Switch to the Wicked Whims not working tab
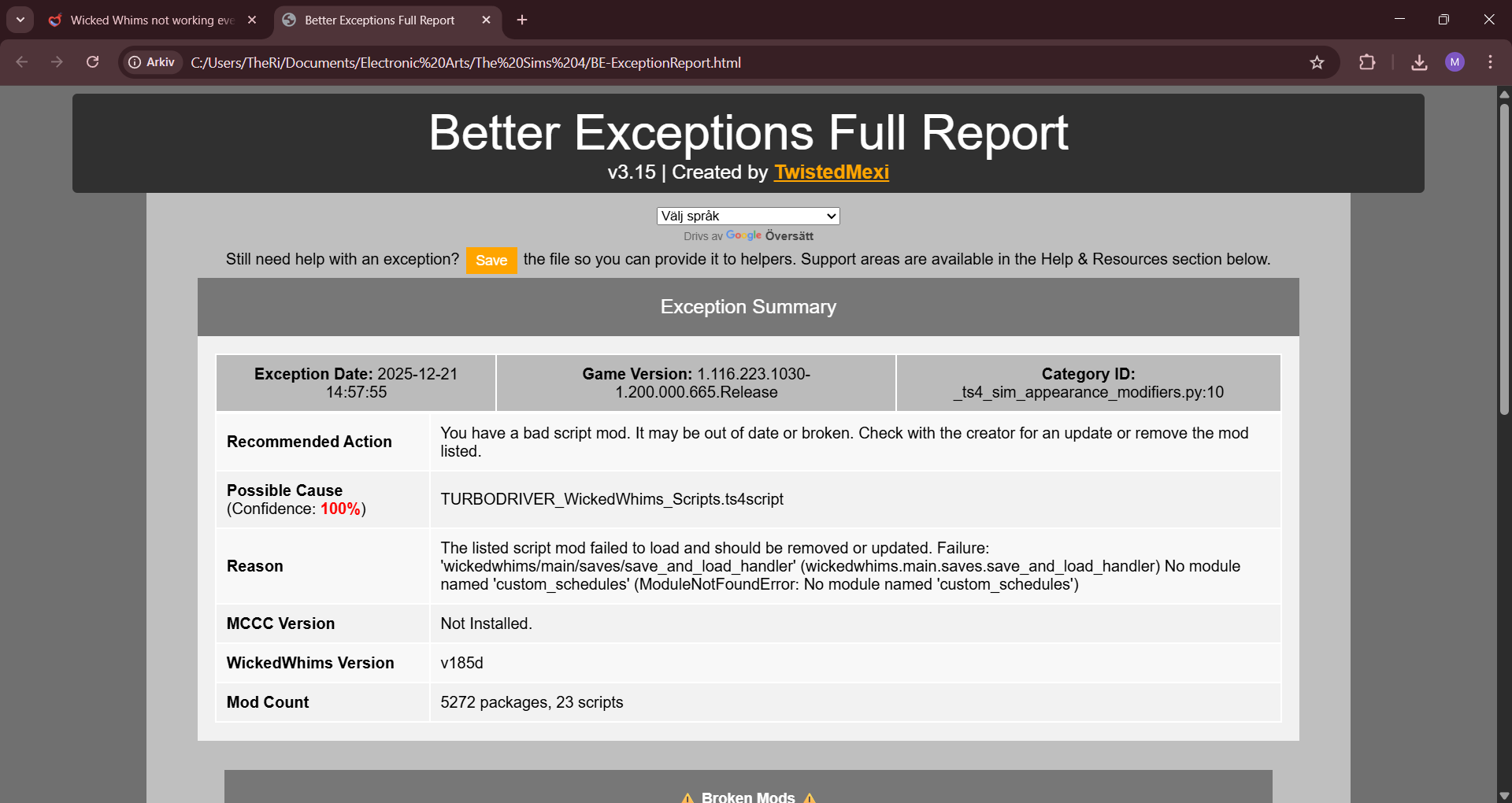The width and height of the screenshot is (1512, 803). [152, 20]
